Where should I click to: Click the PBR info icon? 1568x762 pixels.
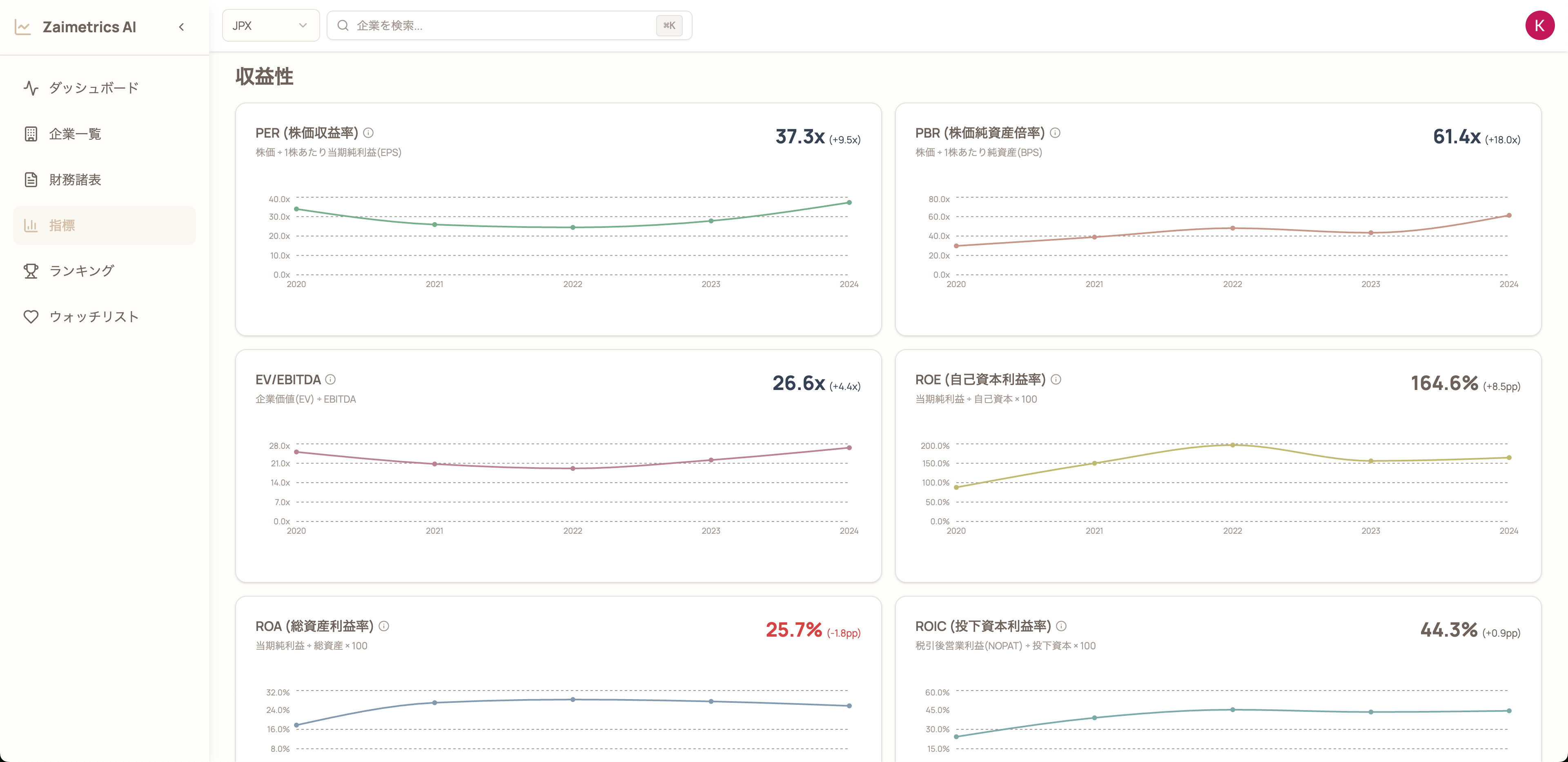tap(1055, 133)
